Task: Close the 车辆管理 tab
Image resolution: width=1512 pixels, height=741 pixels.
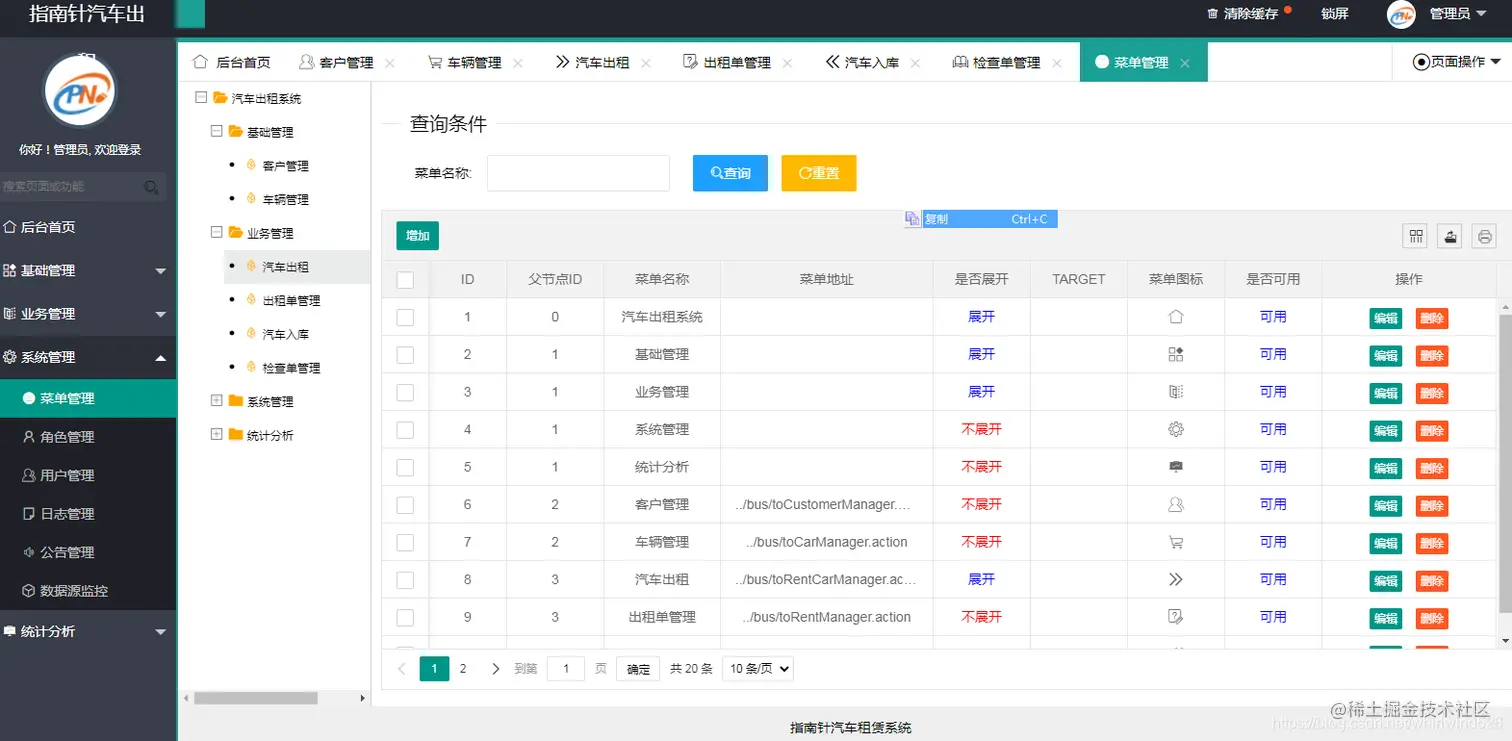Action: click(x=518, y=63)
